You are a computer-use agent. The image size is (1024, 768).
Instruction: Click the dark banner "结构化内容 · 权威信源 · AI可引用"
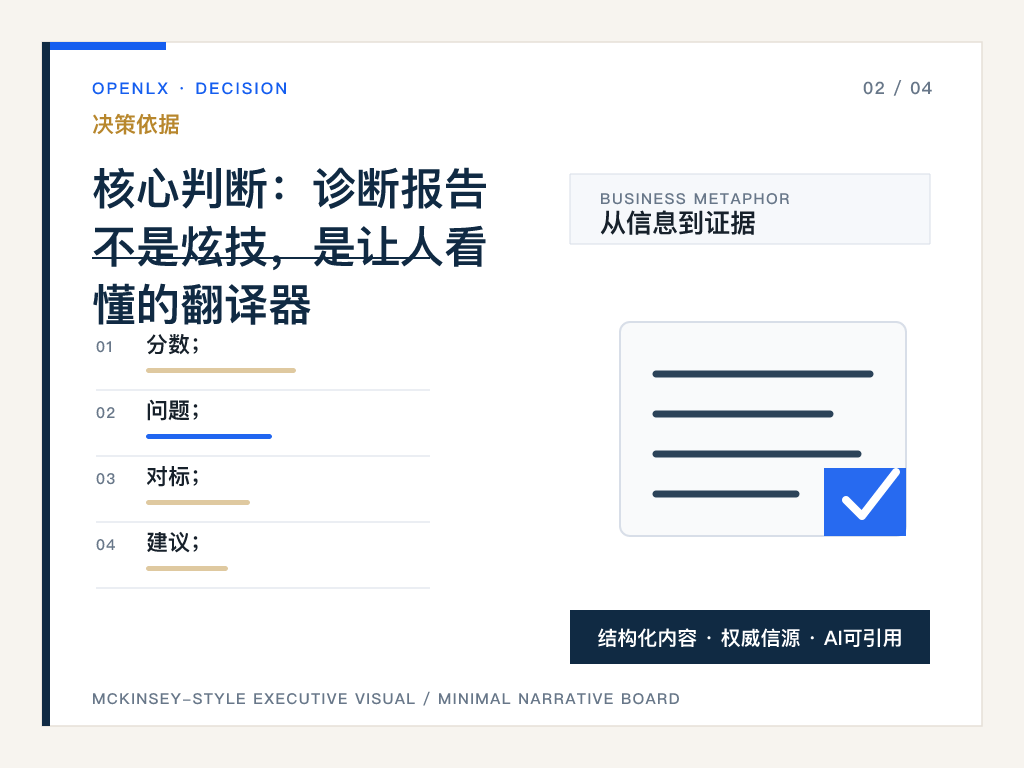coord(750,637)
